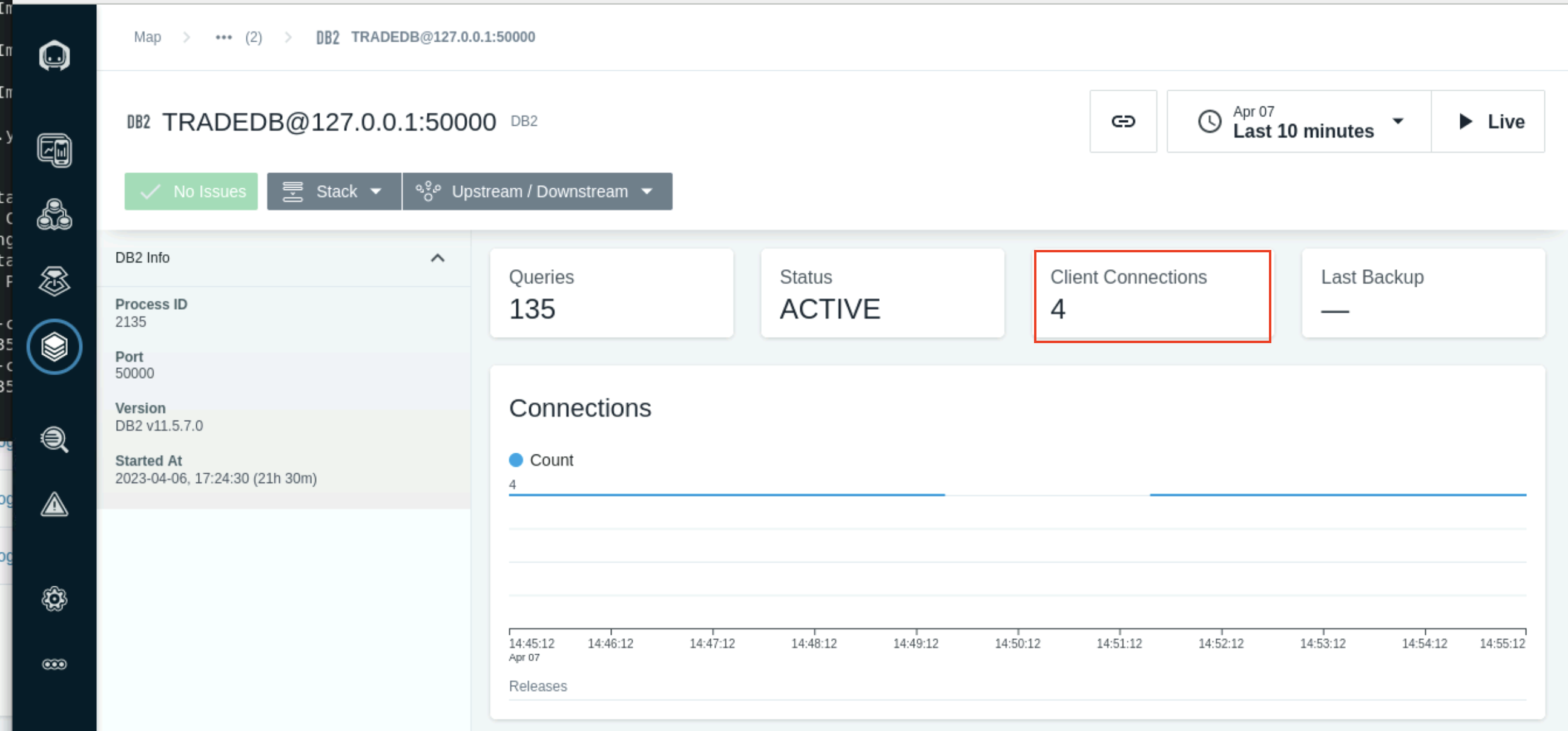Screen dimensions: 1568x731
Task: Toggle Live monitoring mode on
Action: click(x=1491, y=121)
